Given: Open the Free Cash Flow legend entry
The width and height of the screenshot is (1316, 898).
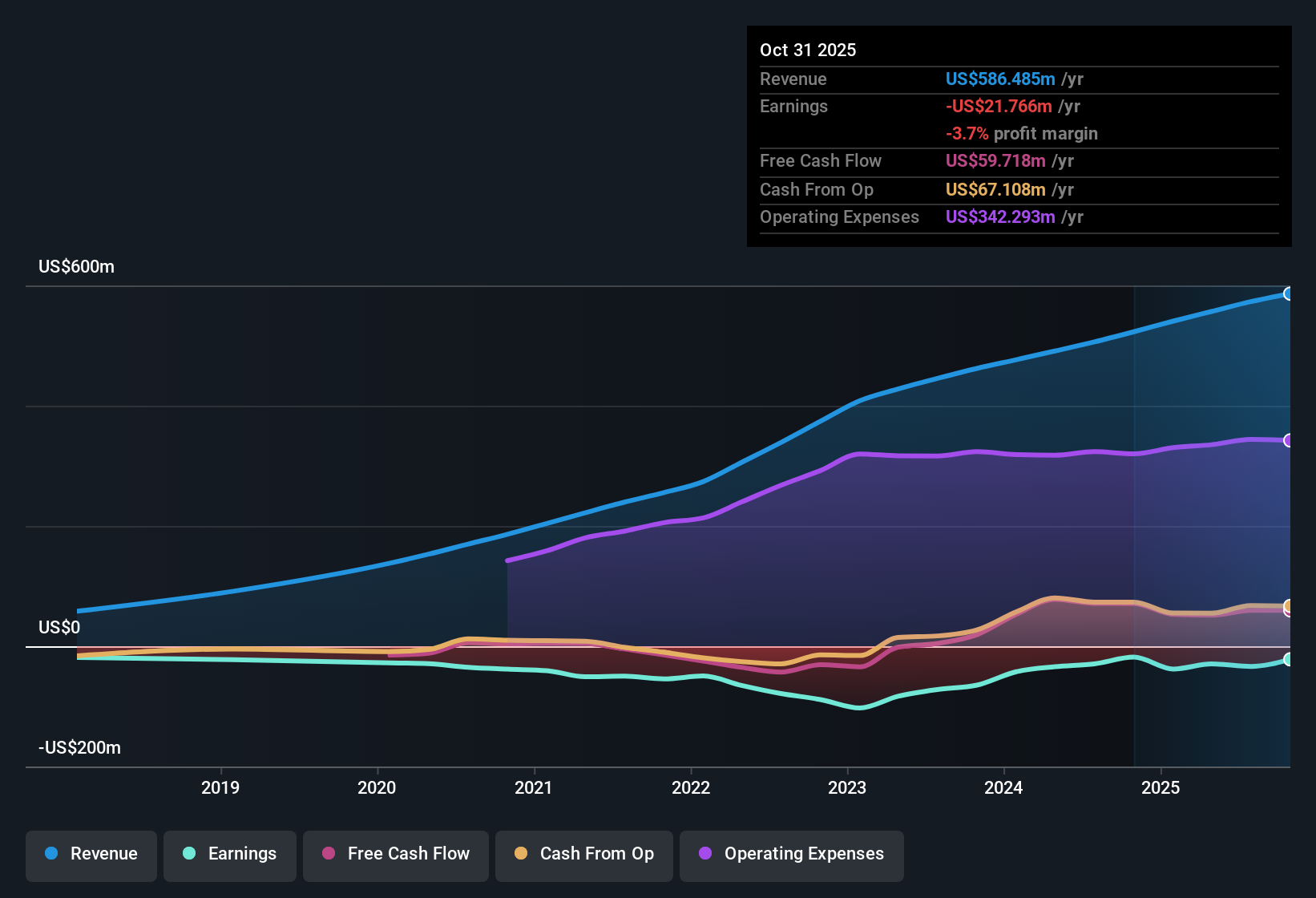Looking at the screenshot, I should click(x=395, y=854).
